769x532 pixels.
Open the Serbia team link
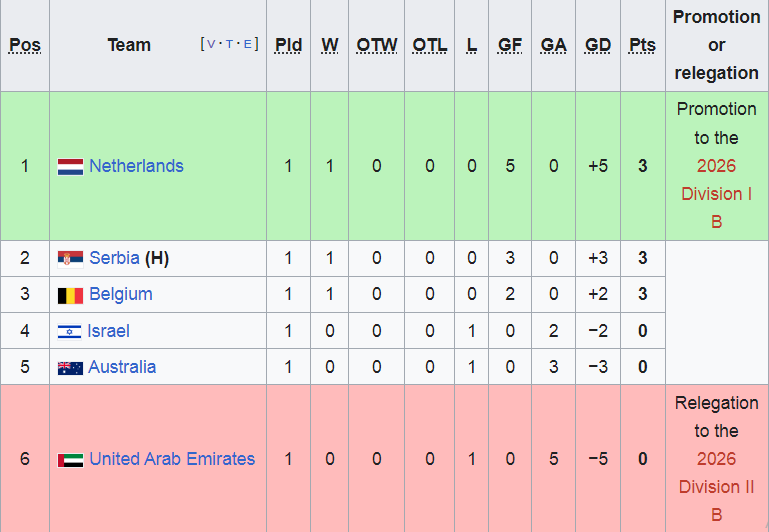point(114,258)
